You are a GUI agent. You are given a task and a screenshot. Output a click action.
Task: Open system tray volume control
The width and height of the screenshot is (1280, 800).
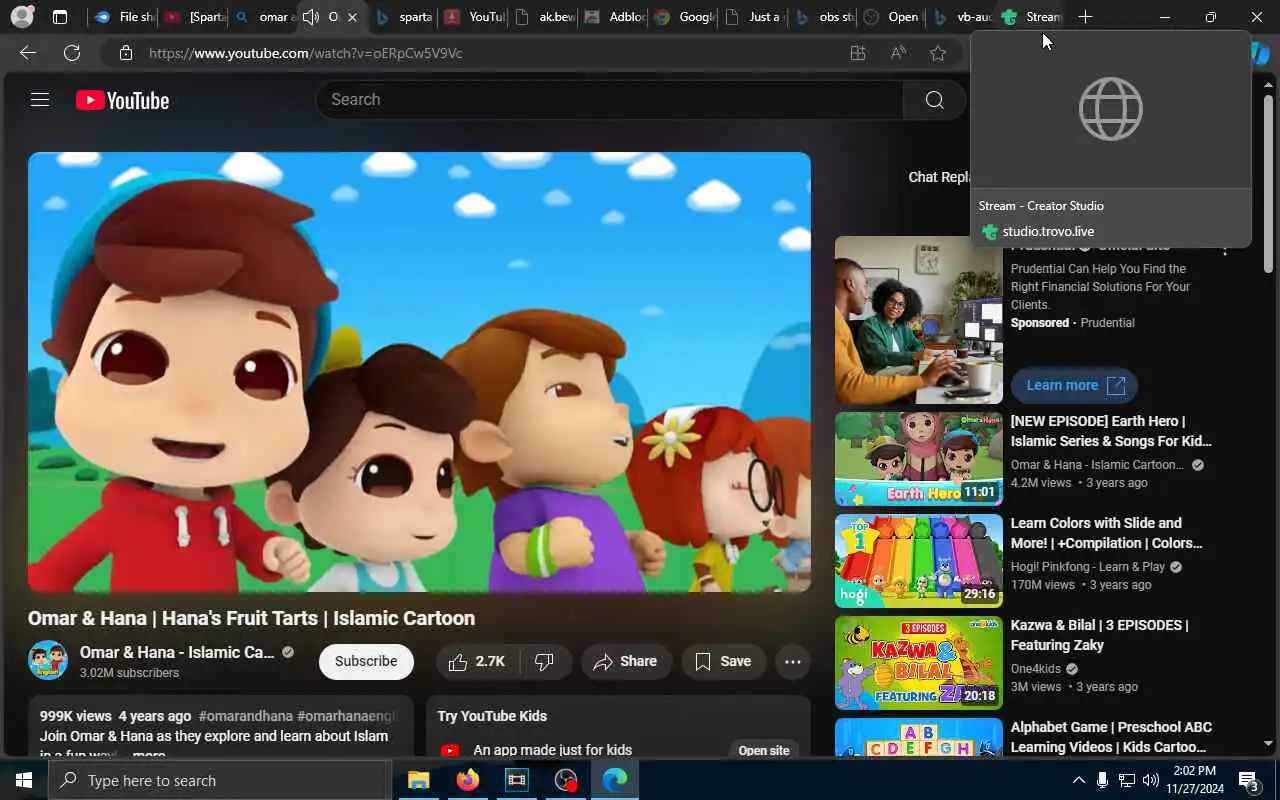(x=1151, y=780)
